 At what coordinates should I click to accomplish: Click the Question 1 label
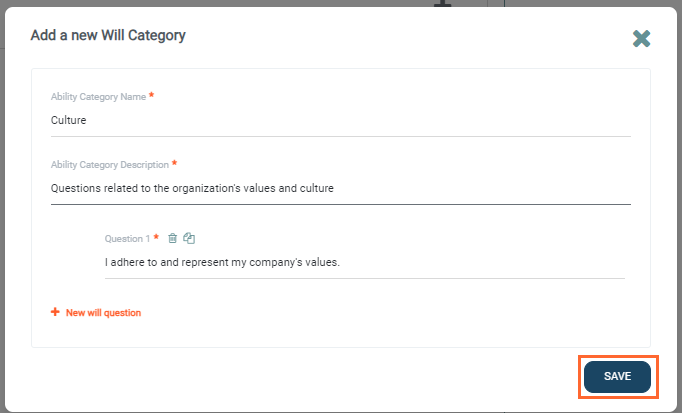click(x=127, y=239)
